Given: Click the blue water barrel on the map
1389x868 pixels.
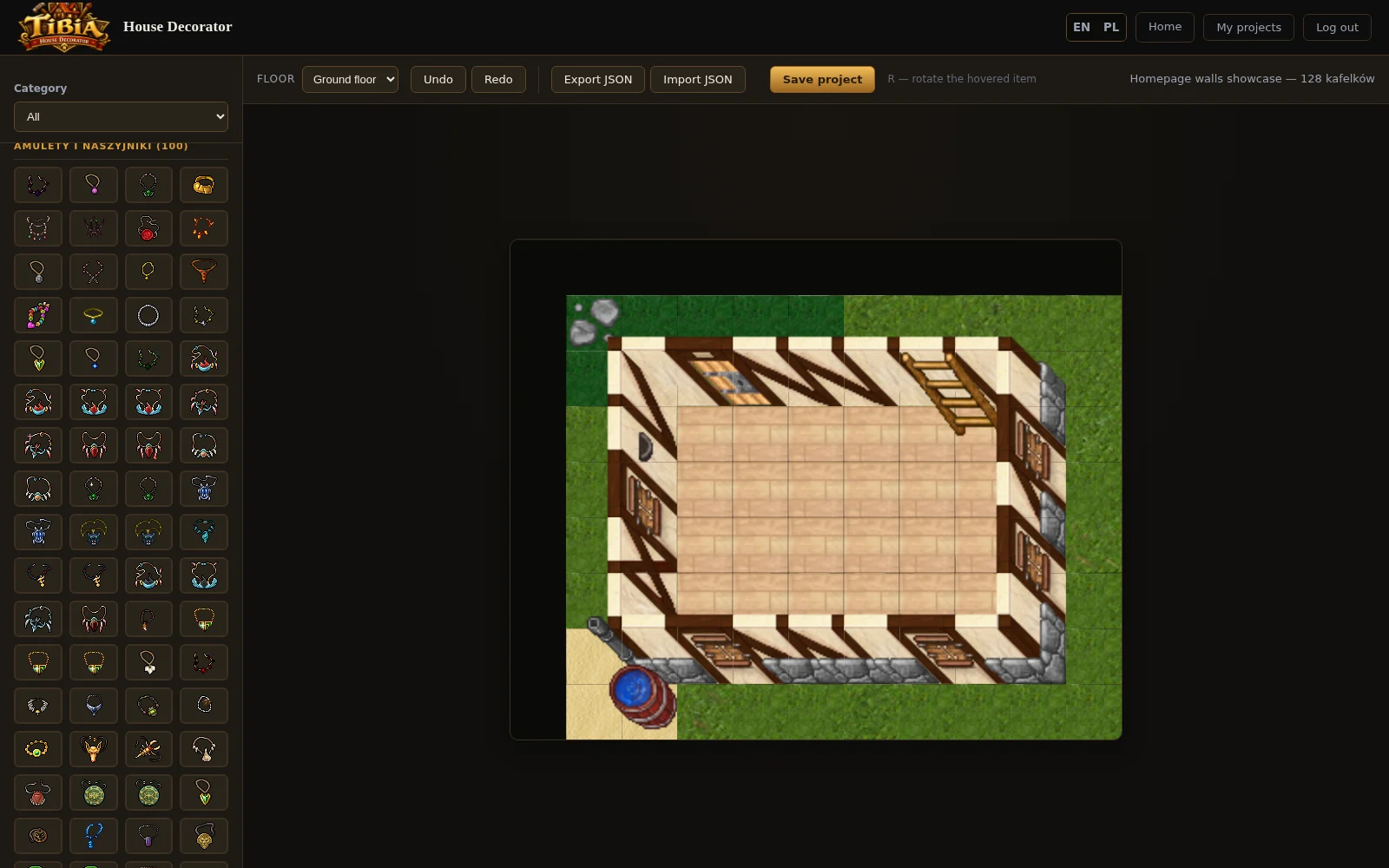Looking at the screenshot, I should tap(642, 696).
